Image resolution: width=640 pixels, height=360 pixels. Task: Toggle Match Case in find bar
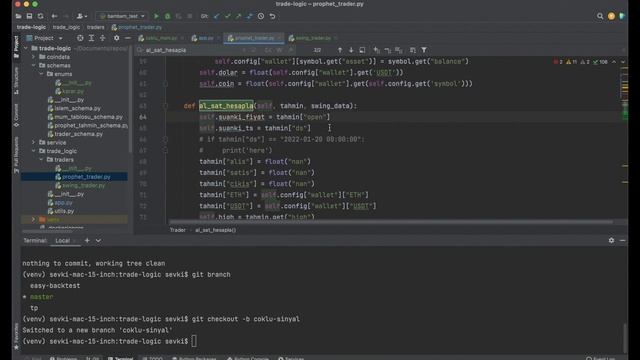(x=268, y=50)
